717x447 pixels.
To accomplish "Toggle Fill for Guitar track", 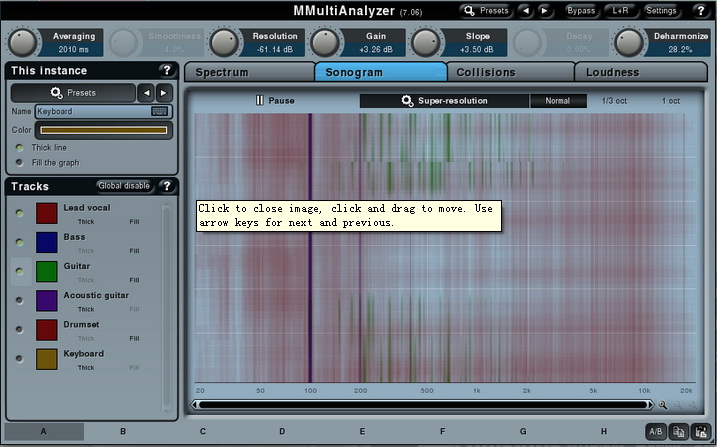I will pyautogui.click(x=134, y=280).
